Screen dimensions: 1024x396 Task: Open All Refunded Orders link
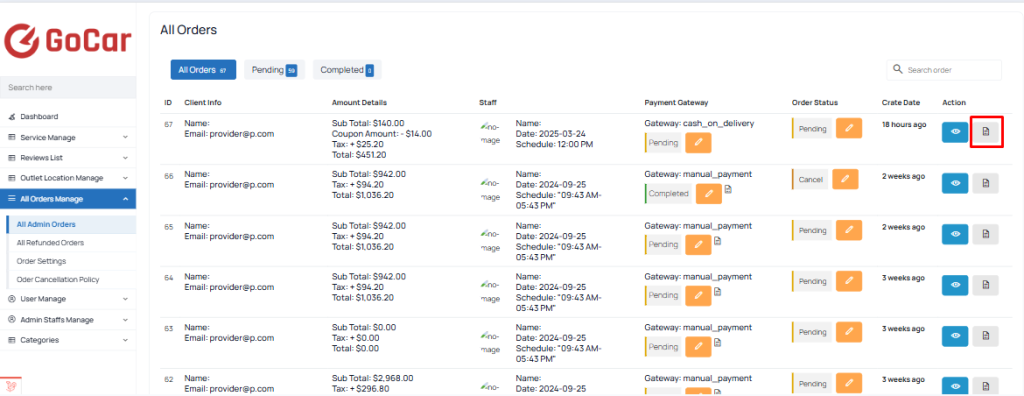pos(50,242)
